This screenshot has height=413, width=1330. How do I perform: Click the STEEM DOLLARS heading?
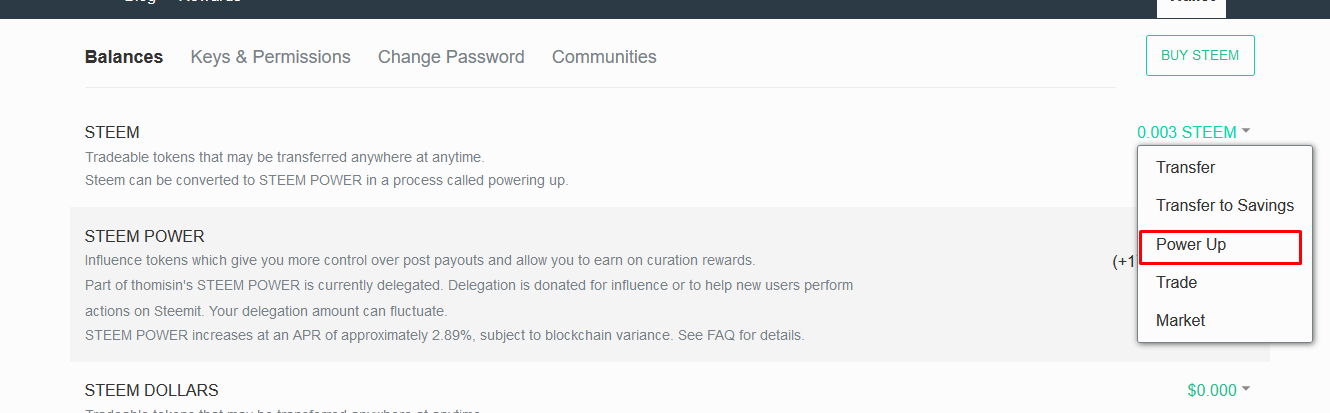[x=152, y=390]
